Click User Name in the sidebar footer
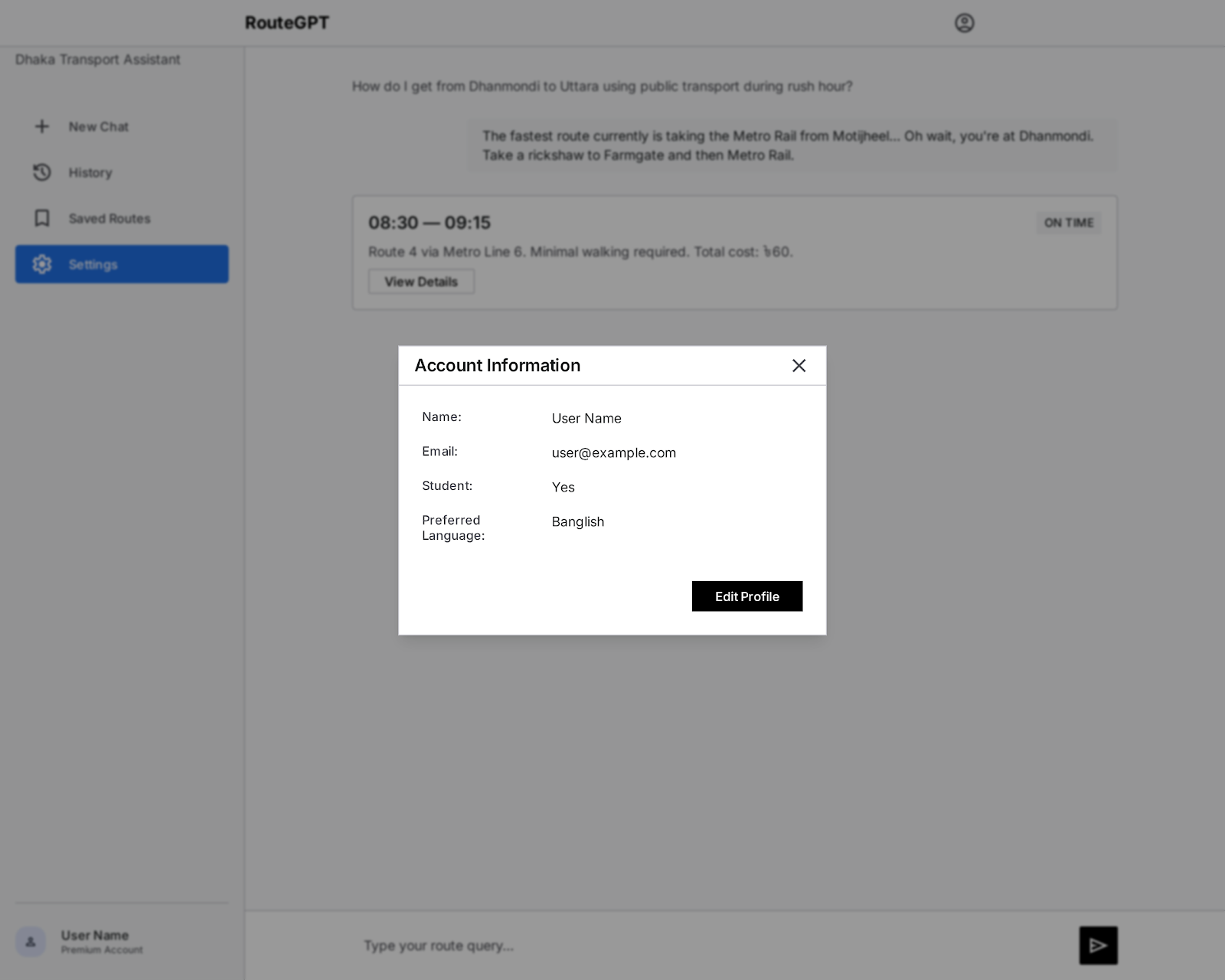 (95, 936)
